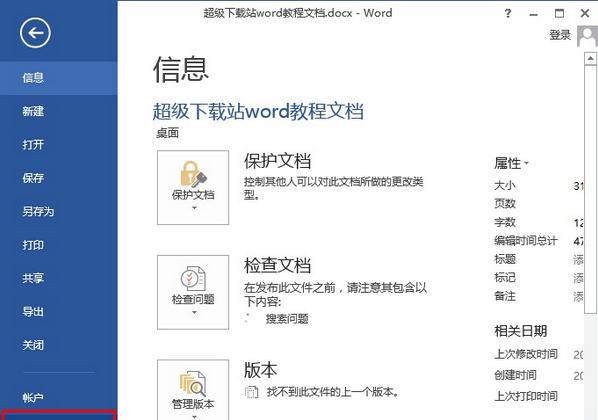The height and width of the screenshot is (420, 598).
Task: Click the scrollbar up arrow
Action: (x=590, y=58)
